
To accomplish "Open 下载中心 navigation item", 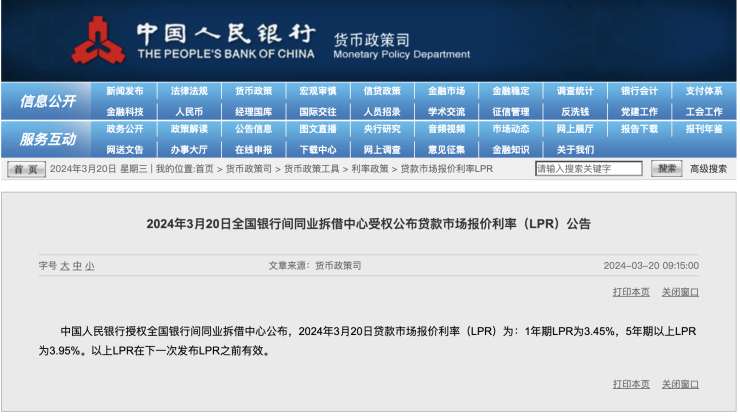I will click(x=318, y=149).
